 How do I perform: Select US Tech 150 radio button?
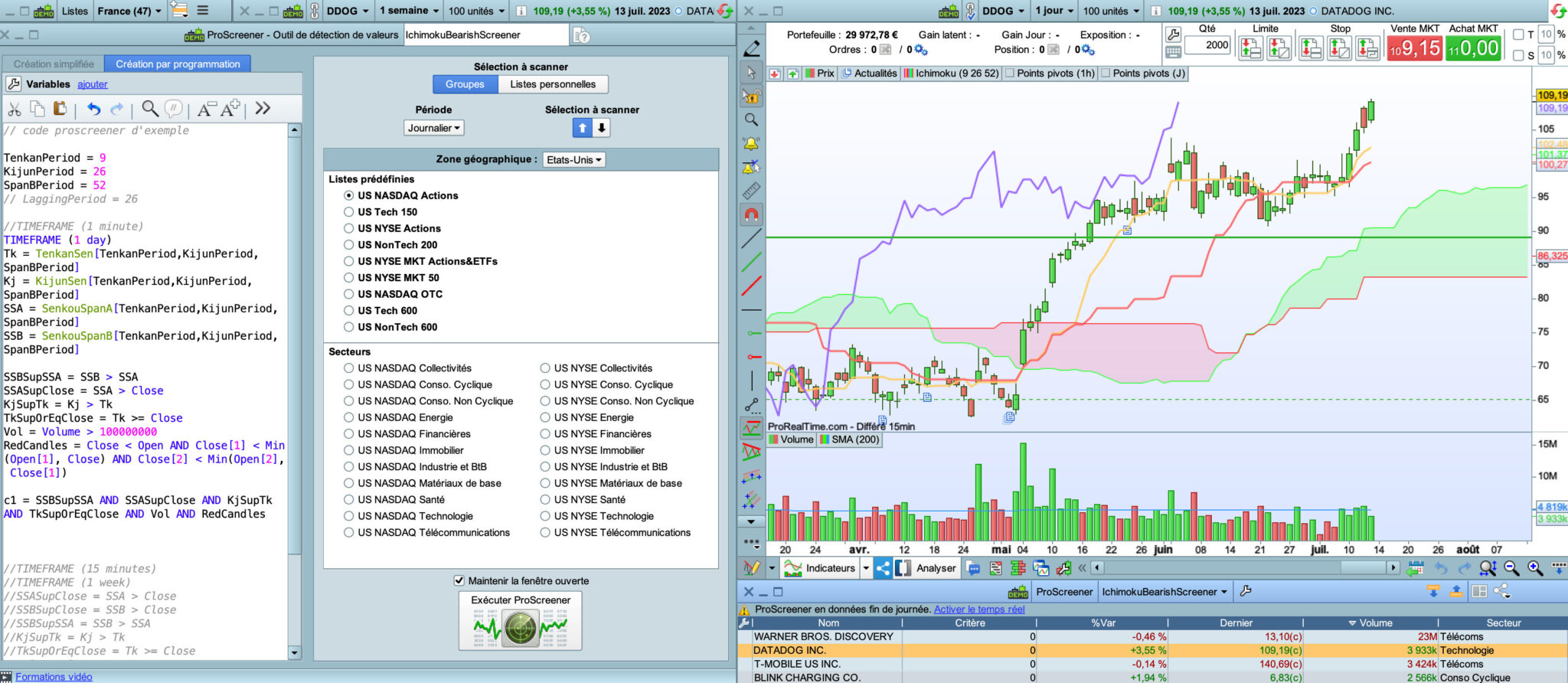348,212
